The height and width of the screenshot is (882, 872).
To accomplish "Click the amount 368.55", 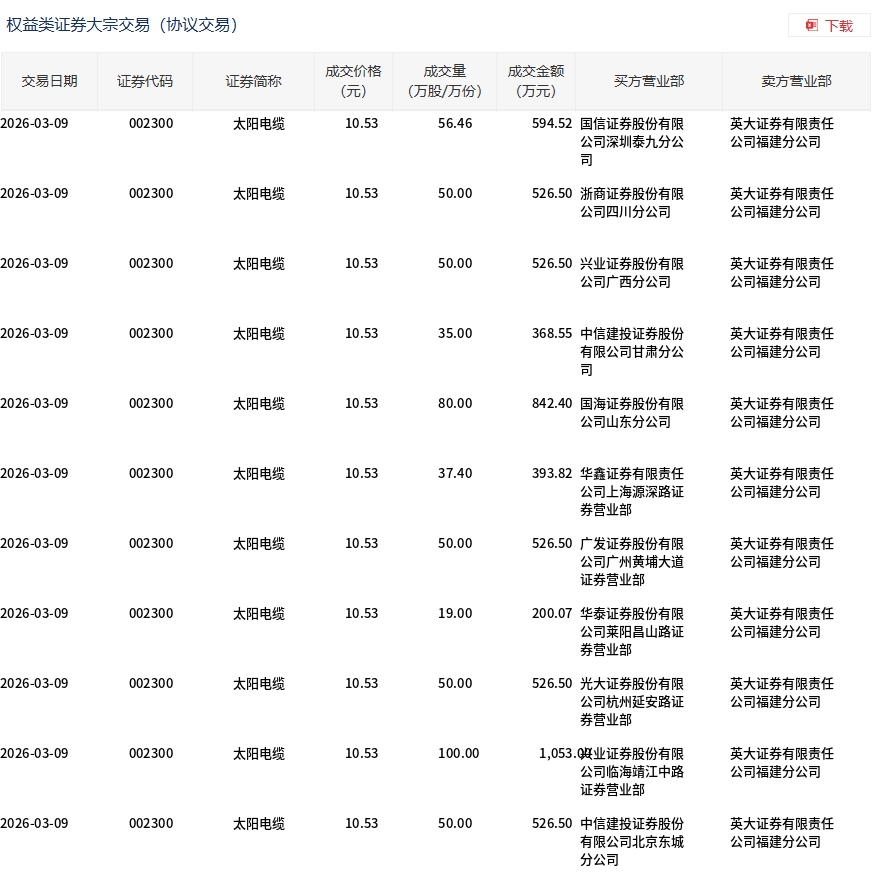I will pos(551,334).
